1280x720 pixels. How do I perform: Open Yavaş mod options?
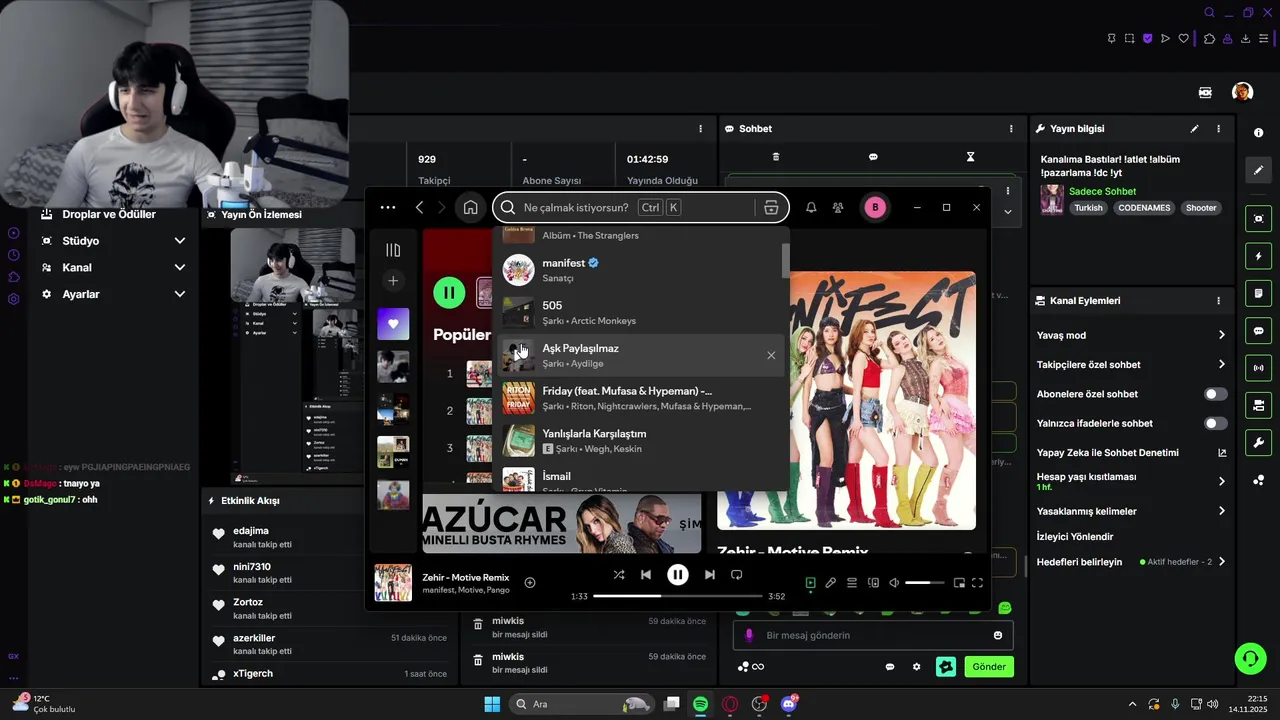(x=1131, y=335)
